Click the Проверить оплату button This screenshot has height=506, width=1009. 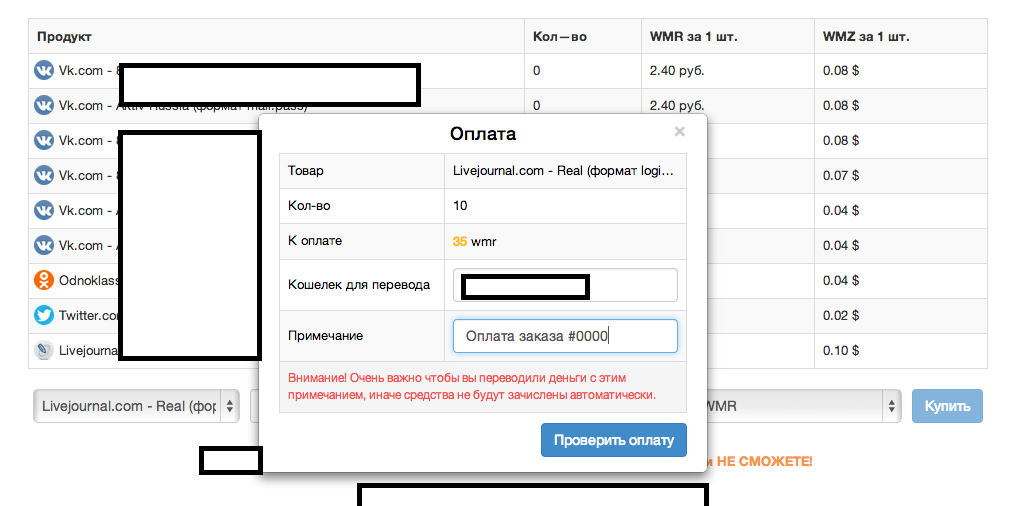(614, 440)
